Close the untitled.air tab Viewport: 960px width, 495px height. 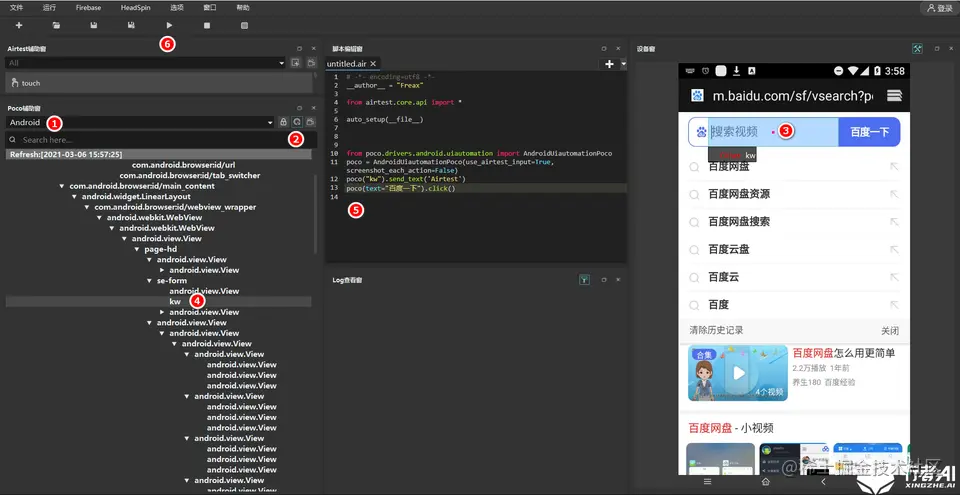373,64
